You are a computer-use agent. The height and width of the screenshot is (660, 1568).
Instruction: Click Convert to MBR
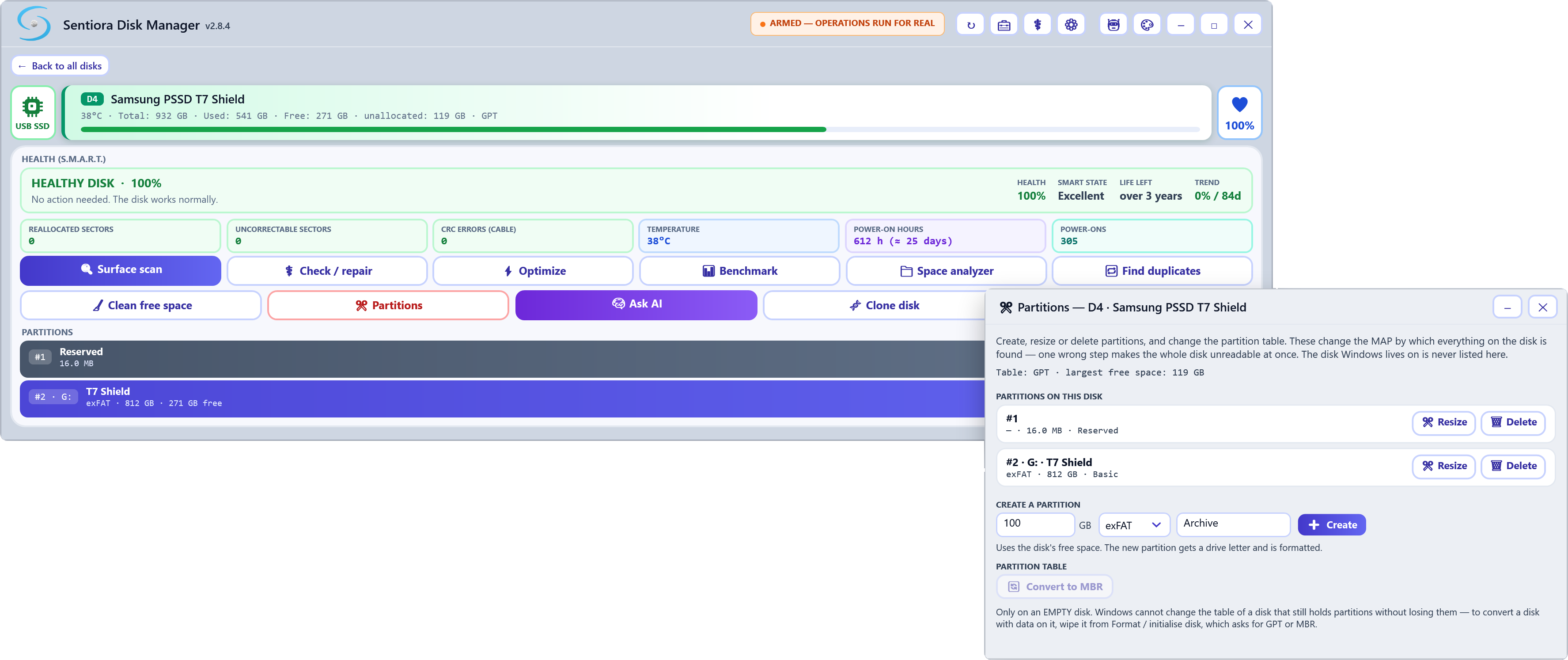1054,586
